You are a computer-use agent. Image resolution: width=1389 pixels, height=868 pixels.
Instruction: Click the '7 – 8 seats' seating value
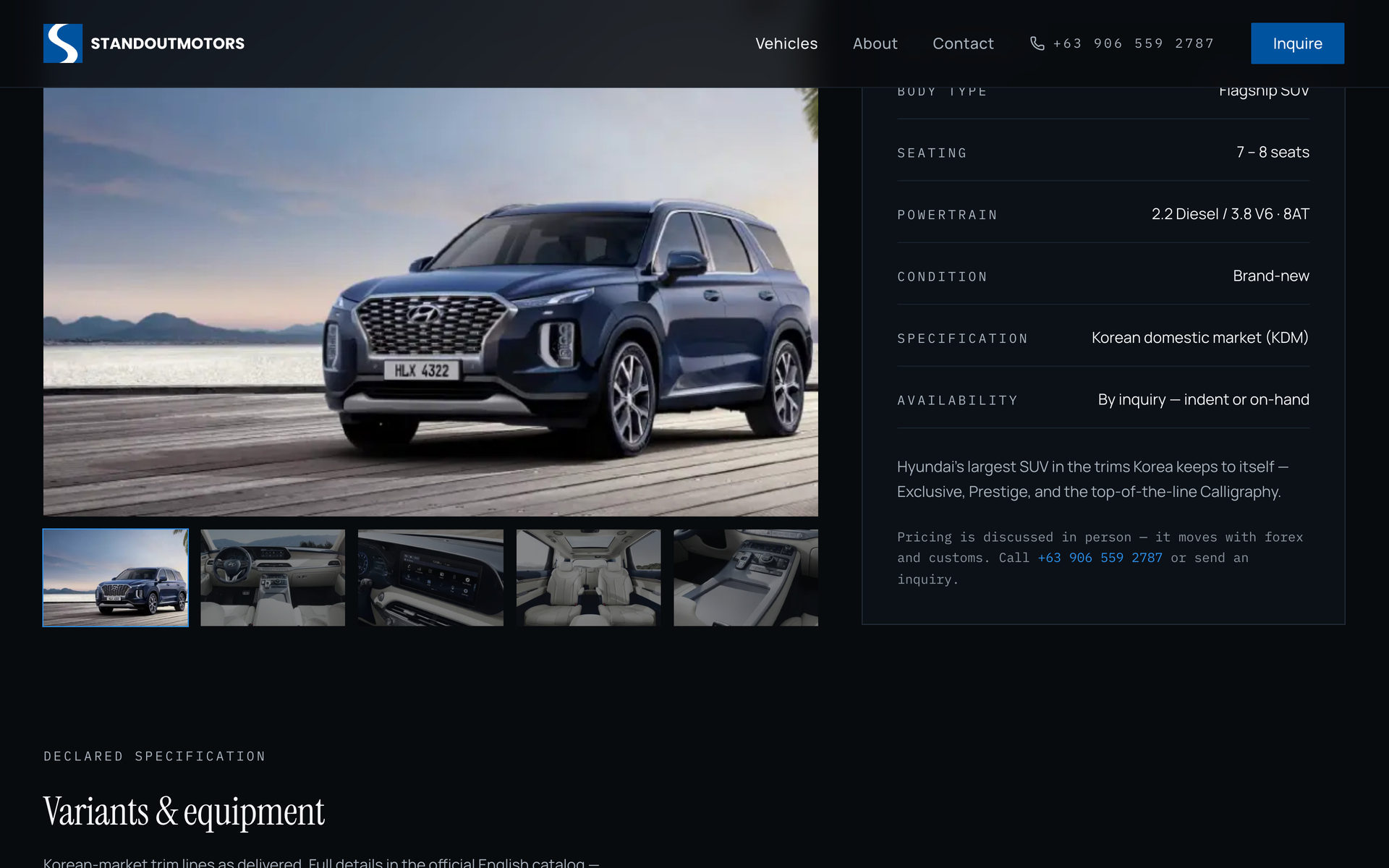[x=1273, y=152]
